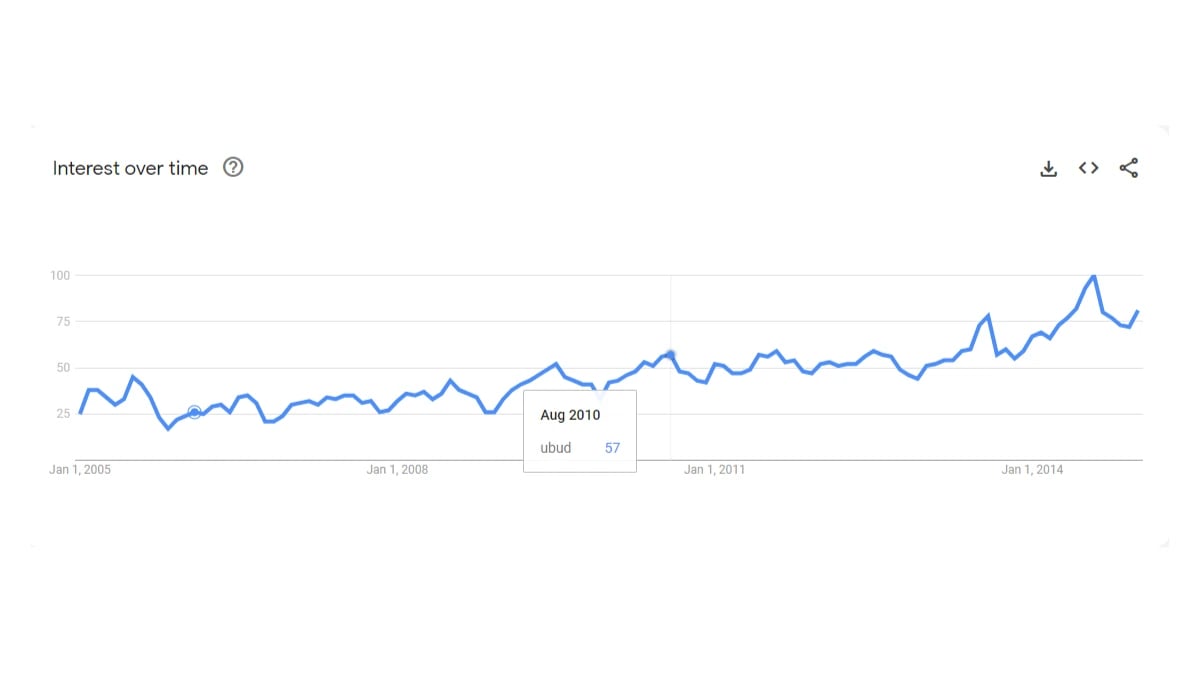Screen dimensions: 1200x673
Task: Click the share icon
Action: point(1129,168)
